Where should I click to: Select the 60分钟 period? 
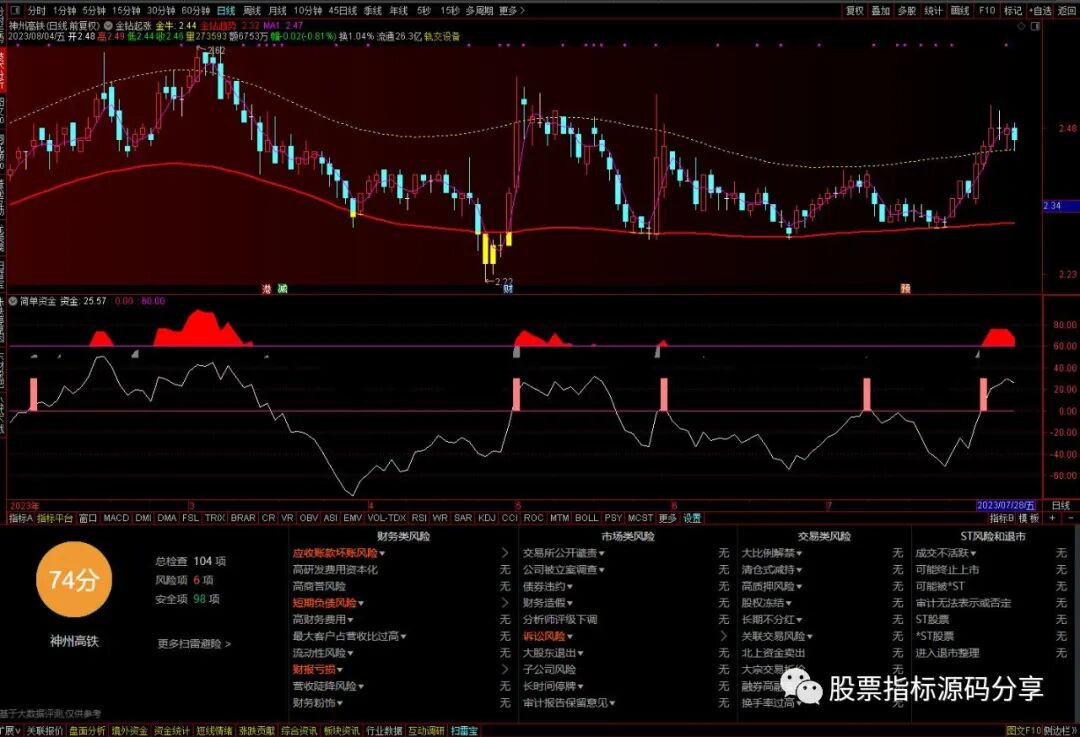click(196, 10)
